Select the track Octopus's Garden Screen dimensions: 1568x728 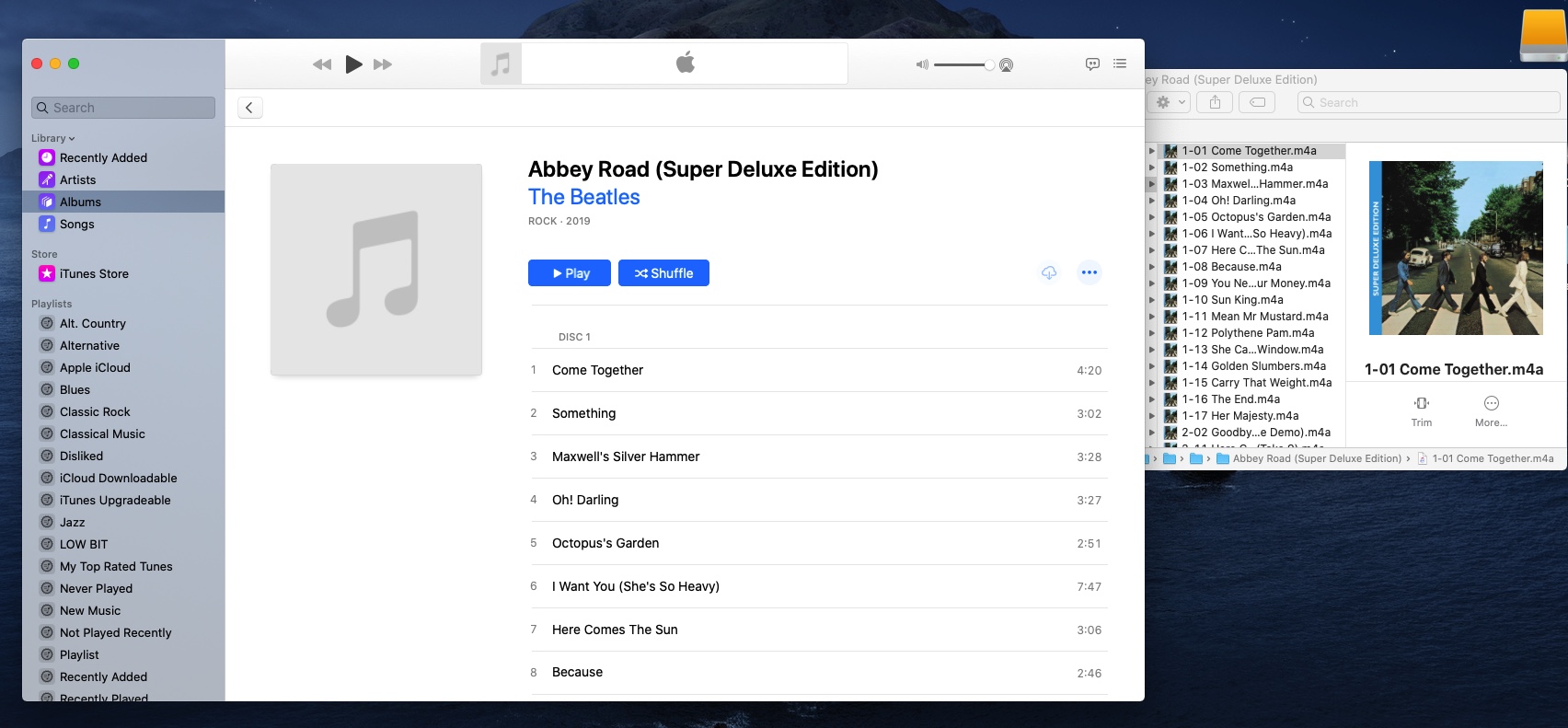click(x=819, y=543)
